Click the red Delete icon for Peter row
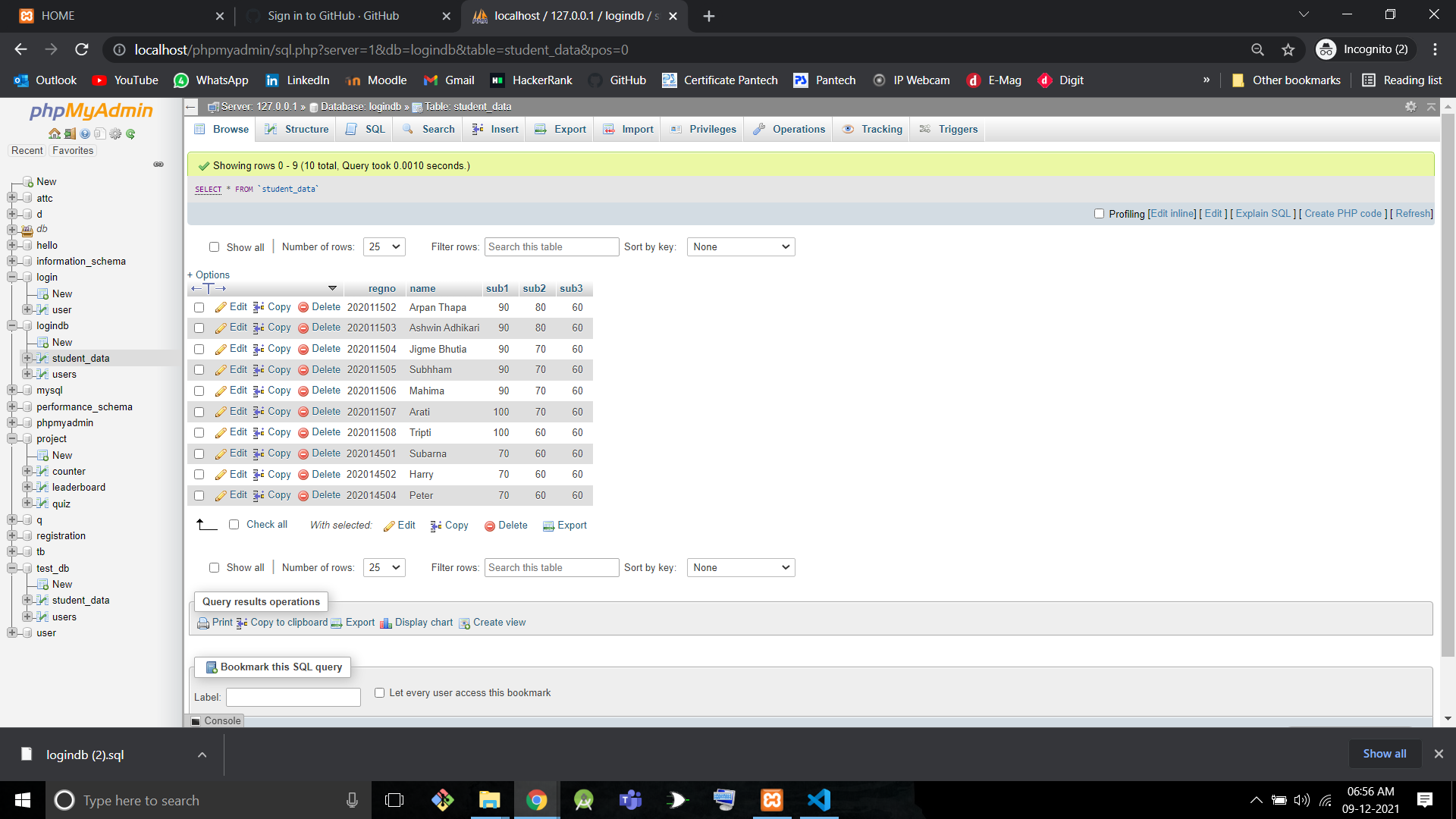Image resolution: width=1456 pixels, height=819 pixels. (303, 495)
